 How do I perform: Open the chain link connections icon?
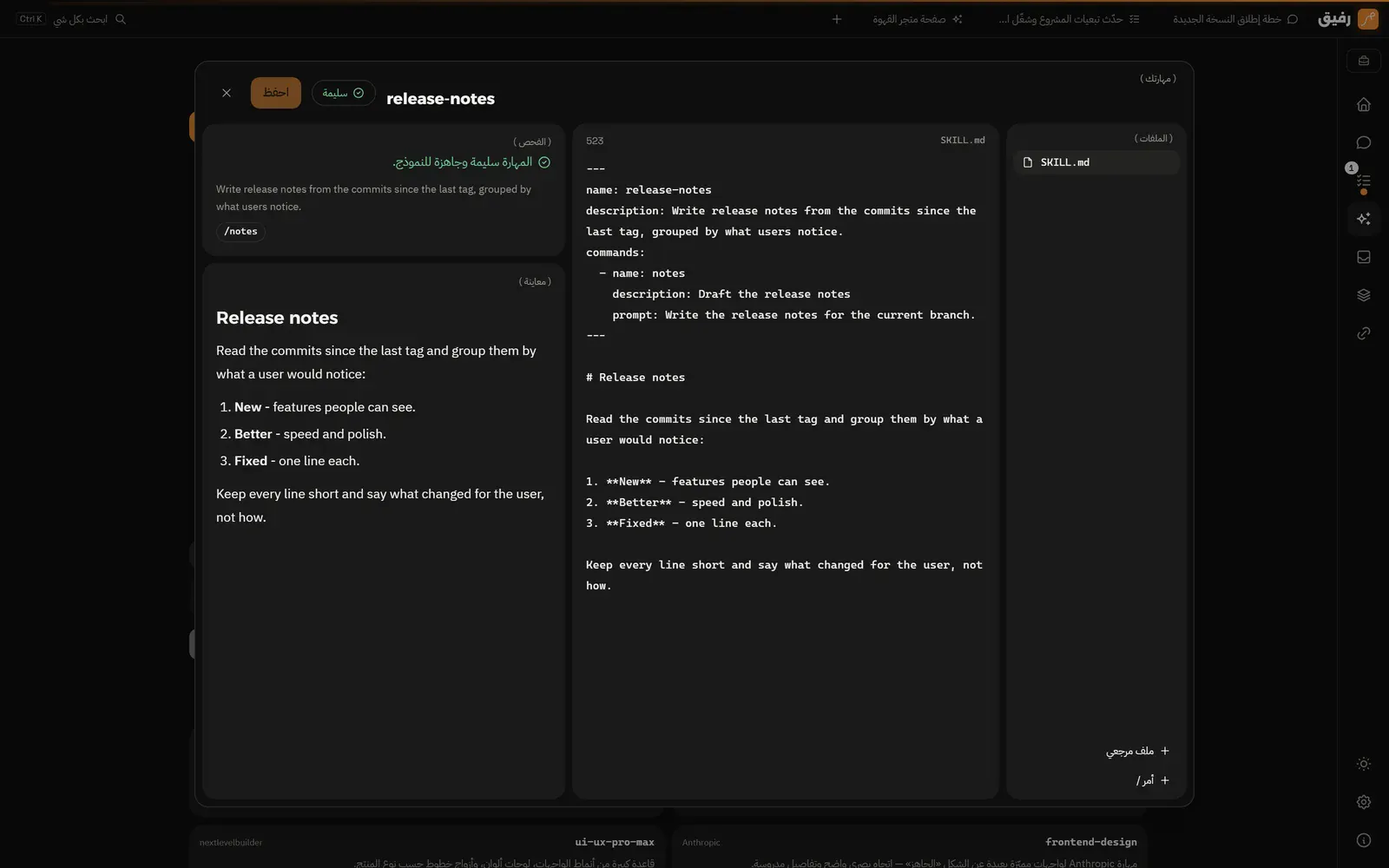click(1364, 333)
